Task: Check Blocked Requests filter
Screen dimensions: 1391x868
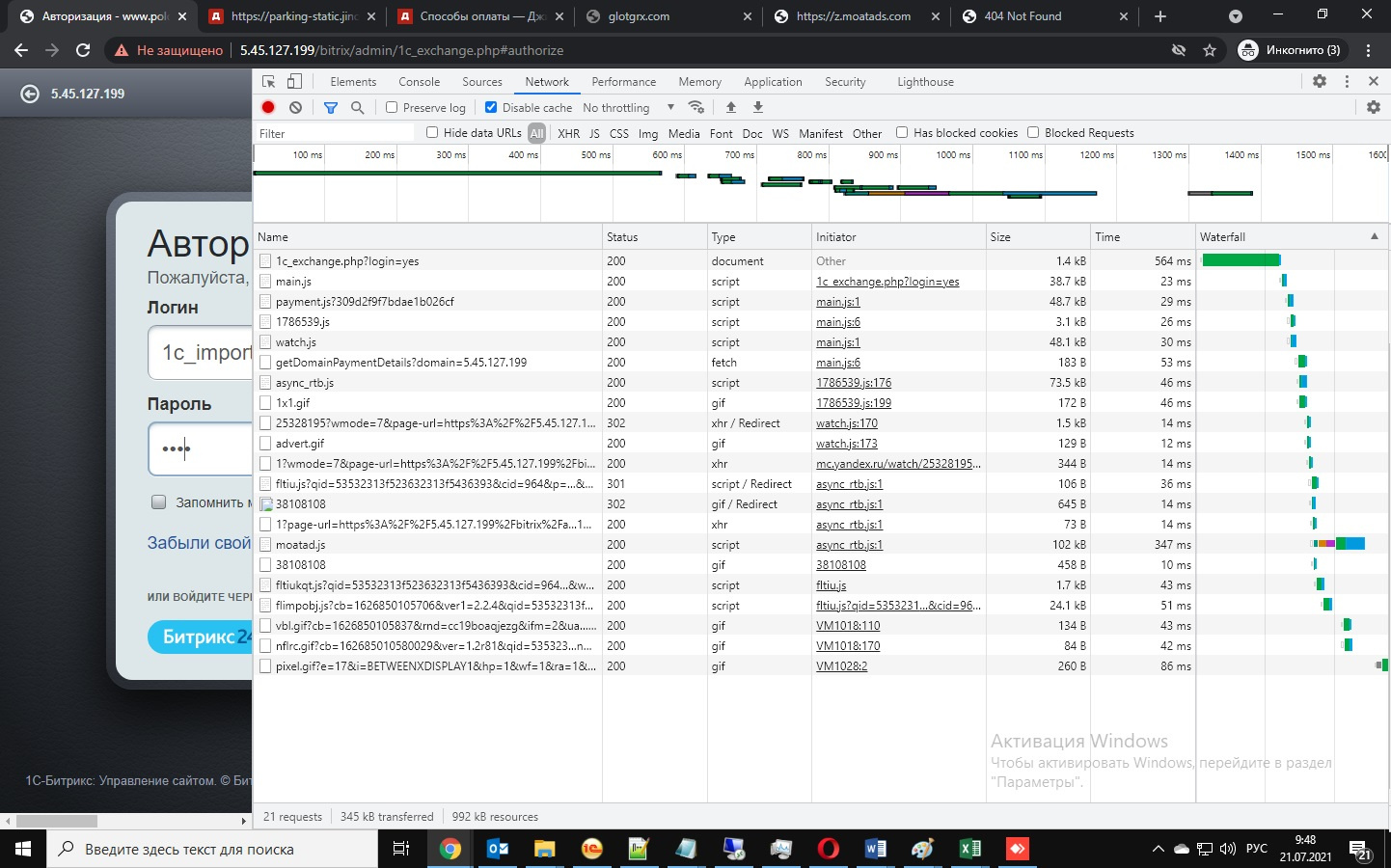Action: coord(1033,132)
